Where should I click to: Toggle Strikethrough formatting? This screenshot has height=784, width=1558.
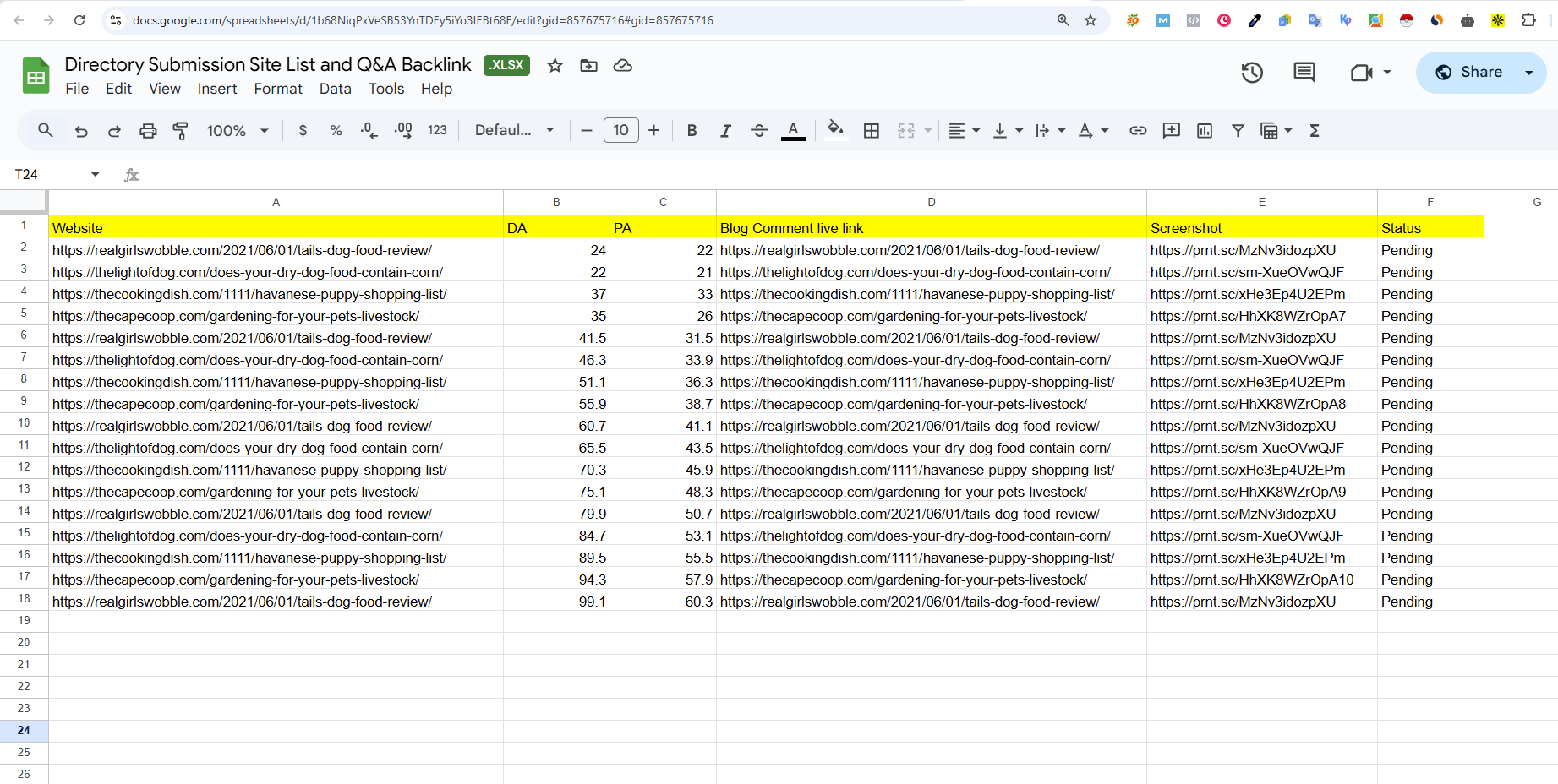[x=759, y=130]
